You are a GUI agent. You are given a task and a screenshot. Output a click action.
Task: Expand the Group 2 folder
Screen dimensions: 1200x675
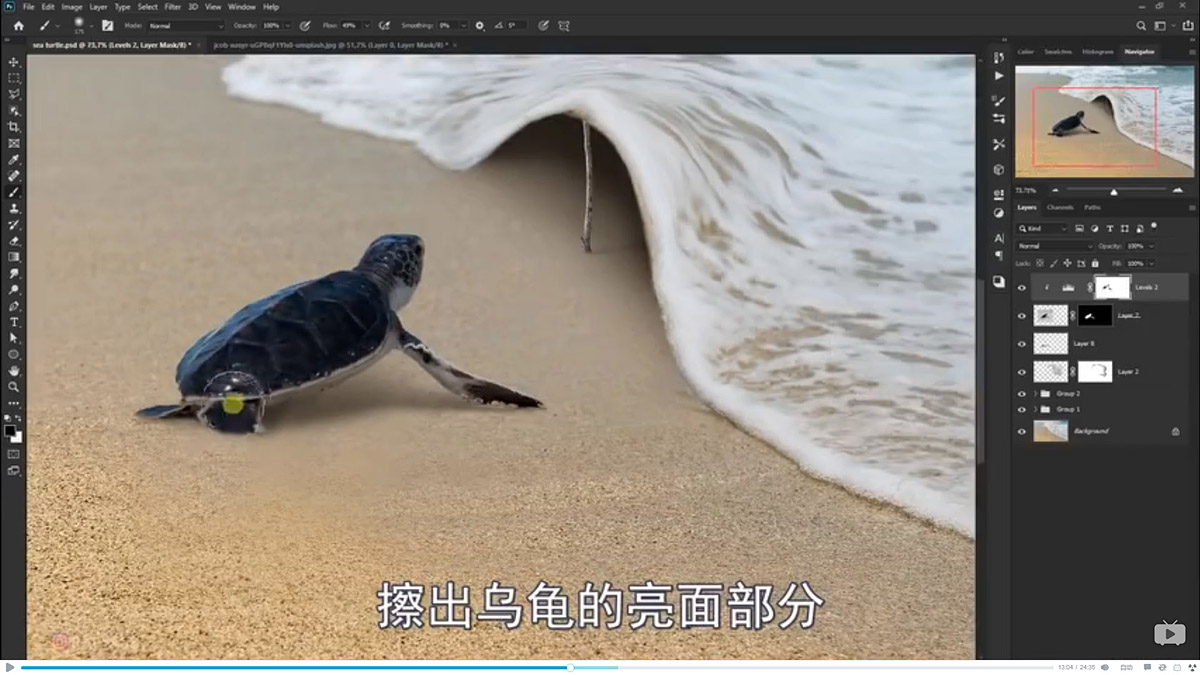1035,393
